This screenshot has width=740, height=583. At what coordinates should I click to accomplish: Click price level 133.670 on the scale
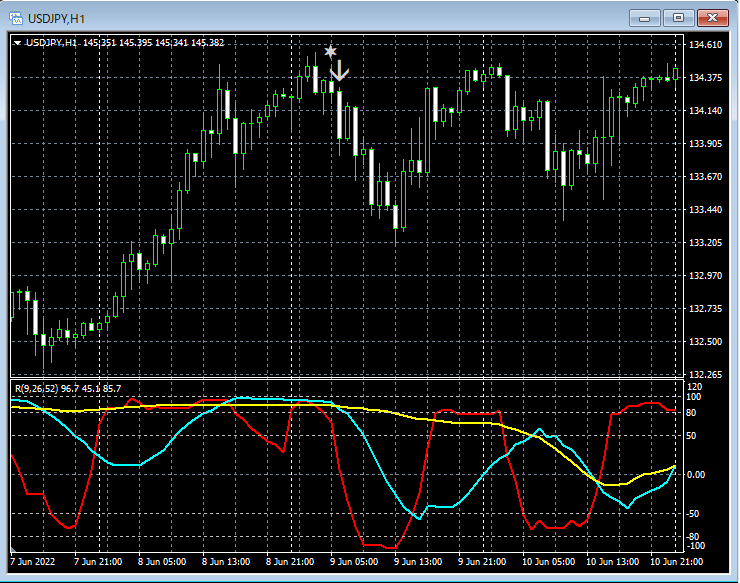[706, 177]
